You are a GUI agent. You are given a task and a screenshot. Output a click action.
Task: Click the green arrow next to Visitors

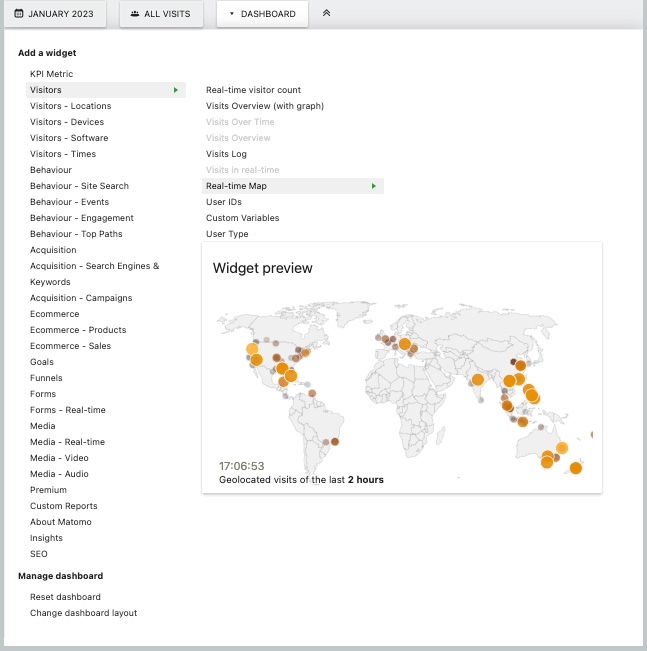coord(176,90)
